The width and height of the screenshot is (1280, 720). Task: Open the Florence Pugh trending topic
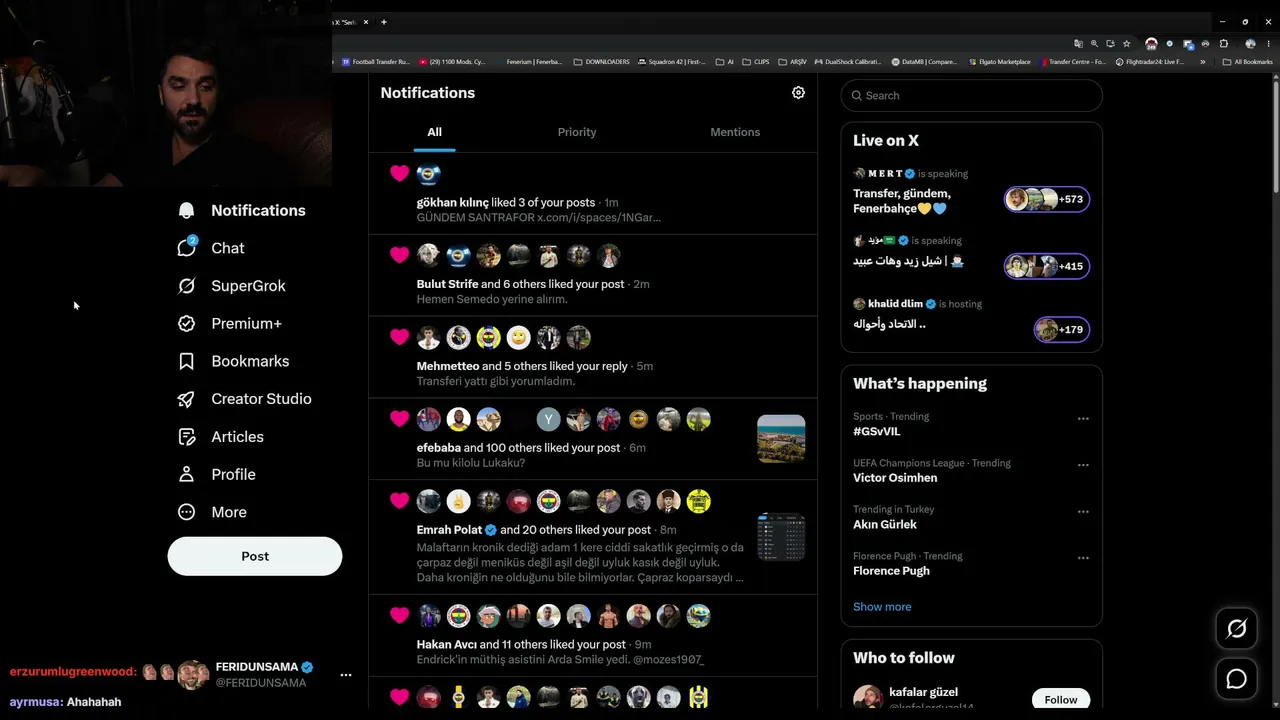point(891,571)
